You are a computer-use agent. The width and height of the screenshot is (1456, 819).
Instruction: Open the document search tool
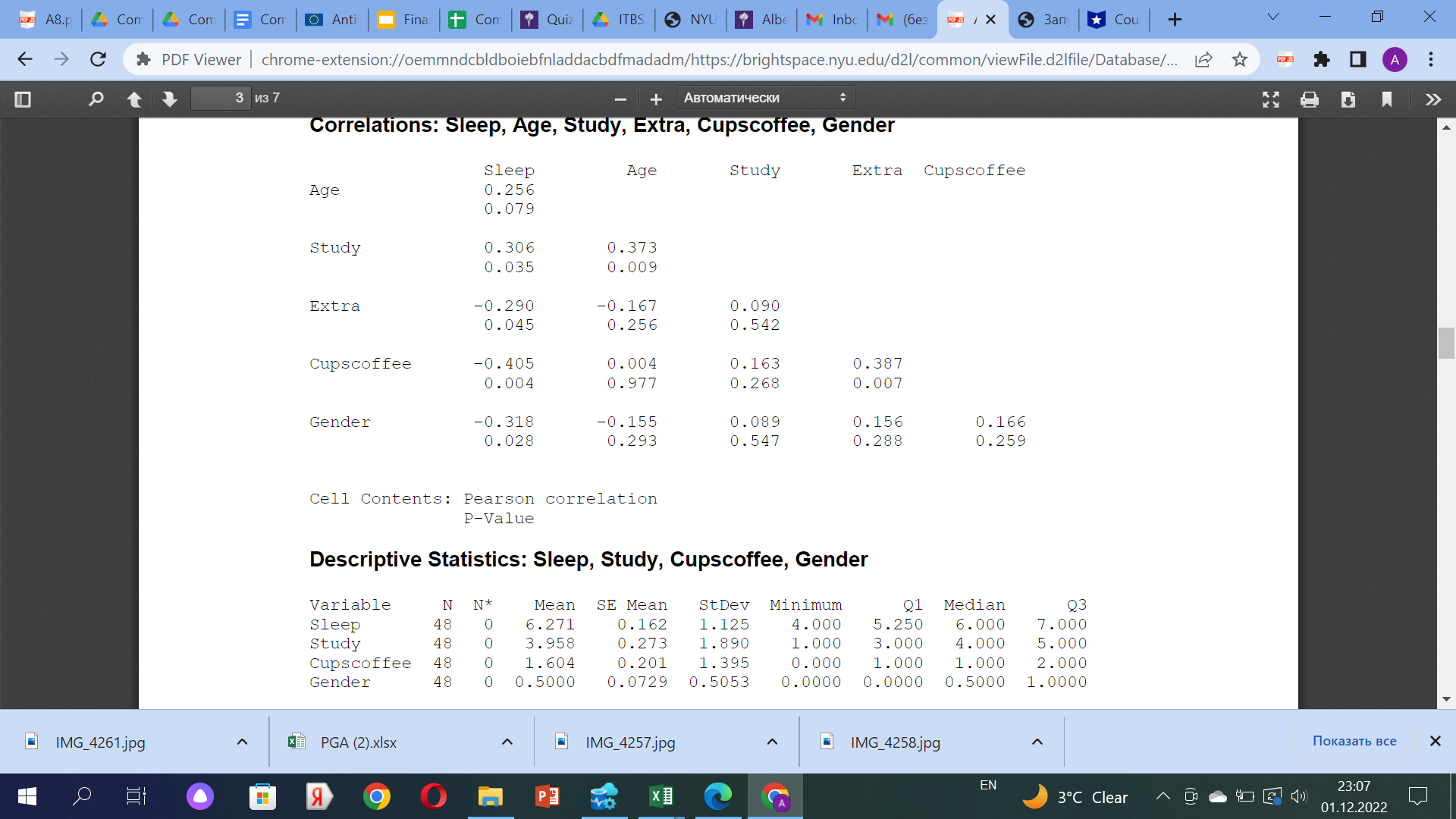click(95, 99)
